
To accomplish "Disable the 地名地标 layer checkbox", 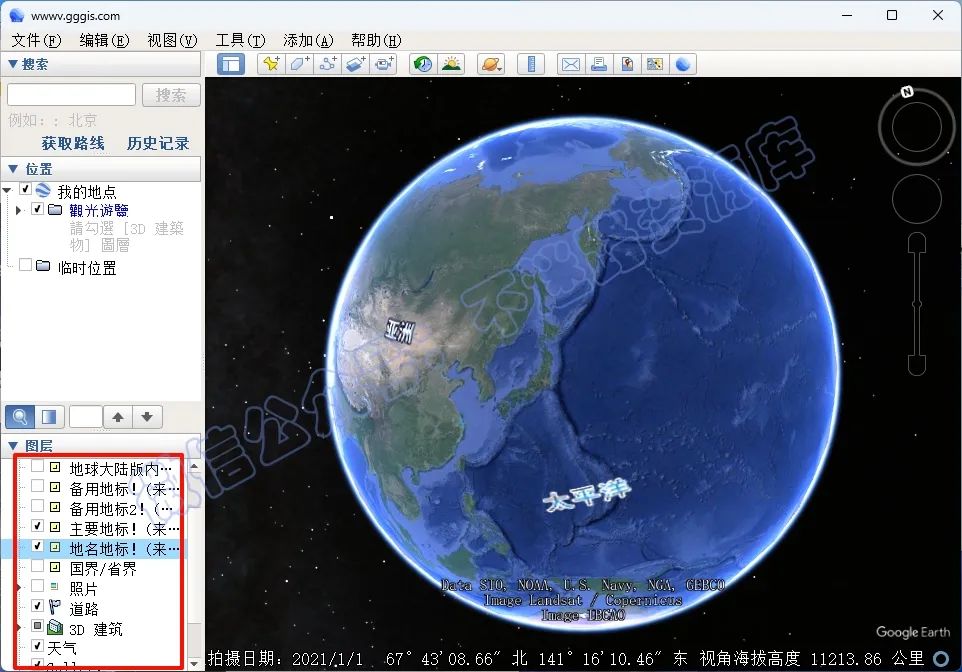I will (x=37, y=546).
